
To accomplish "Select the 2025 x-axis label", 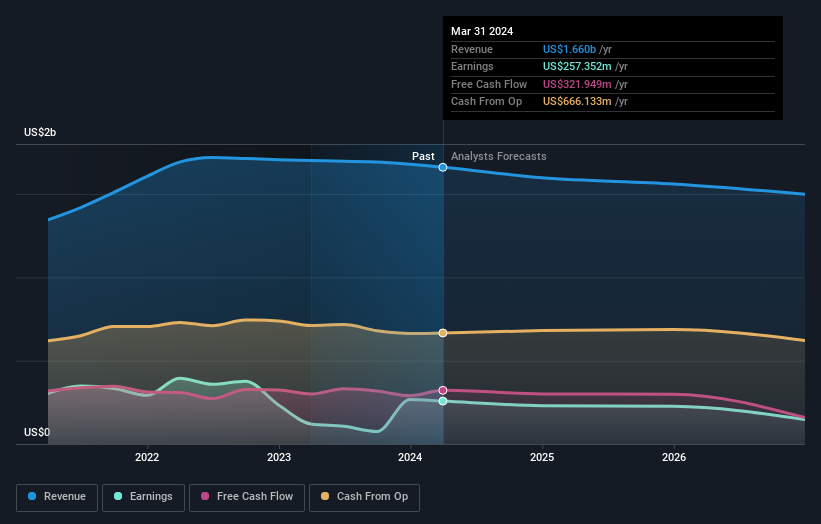I will coord(542,457).
